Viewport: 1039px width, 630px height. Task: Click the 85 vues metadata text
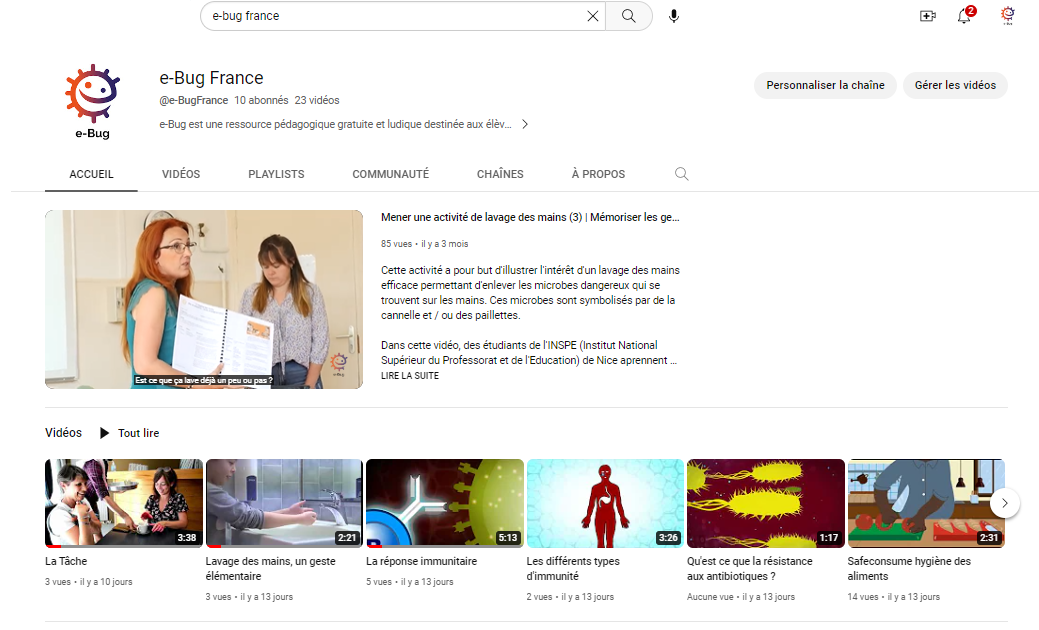[x=396, y=244]
